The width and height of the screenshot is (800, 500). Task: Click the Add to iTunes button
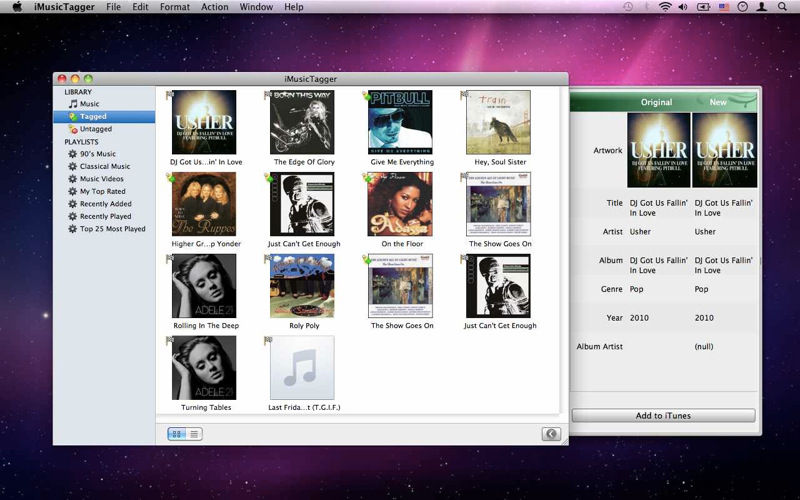663,415
